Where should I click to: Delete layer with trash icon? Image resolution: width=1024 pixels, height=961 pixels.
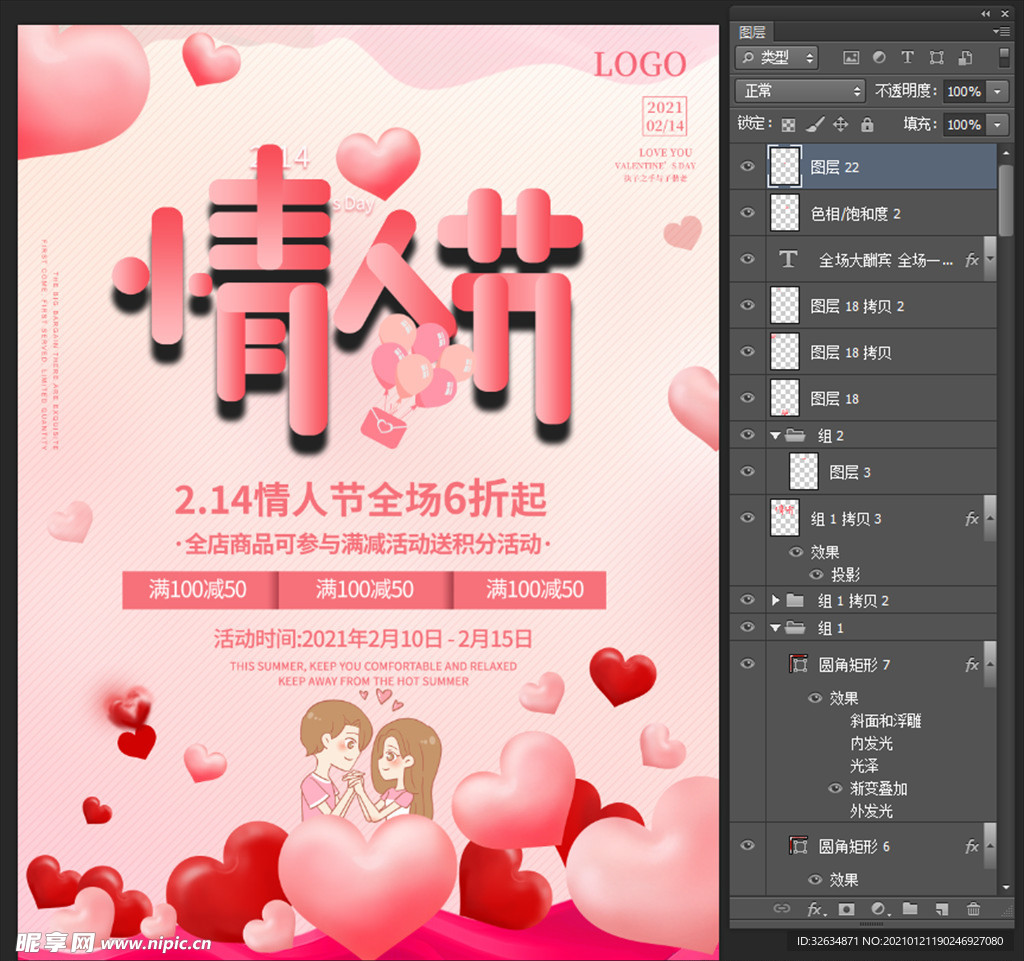coord(973,909)
